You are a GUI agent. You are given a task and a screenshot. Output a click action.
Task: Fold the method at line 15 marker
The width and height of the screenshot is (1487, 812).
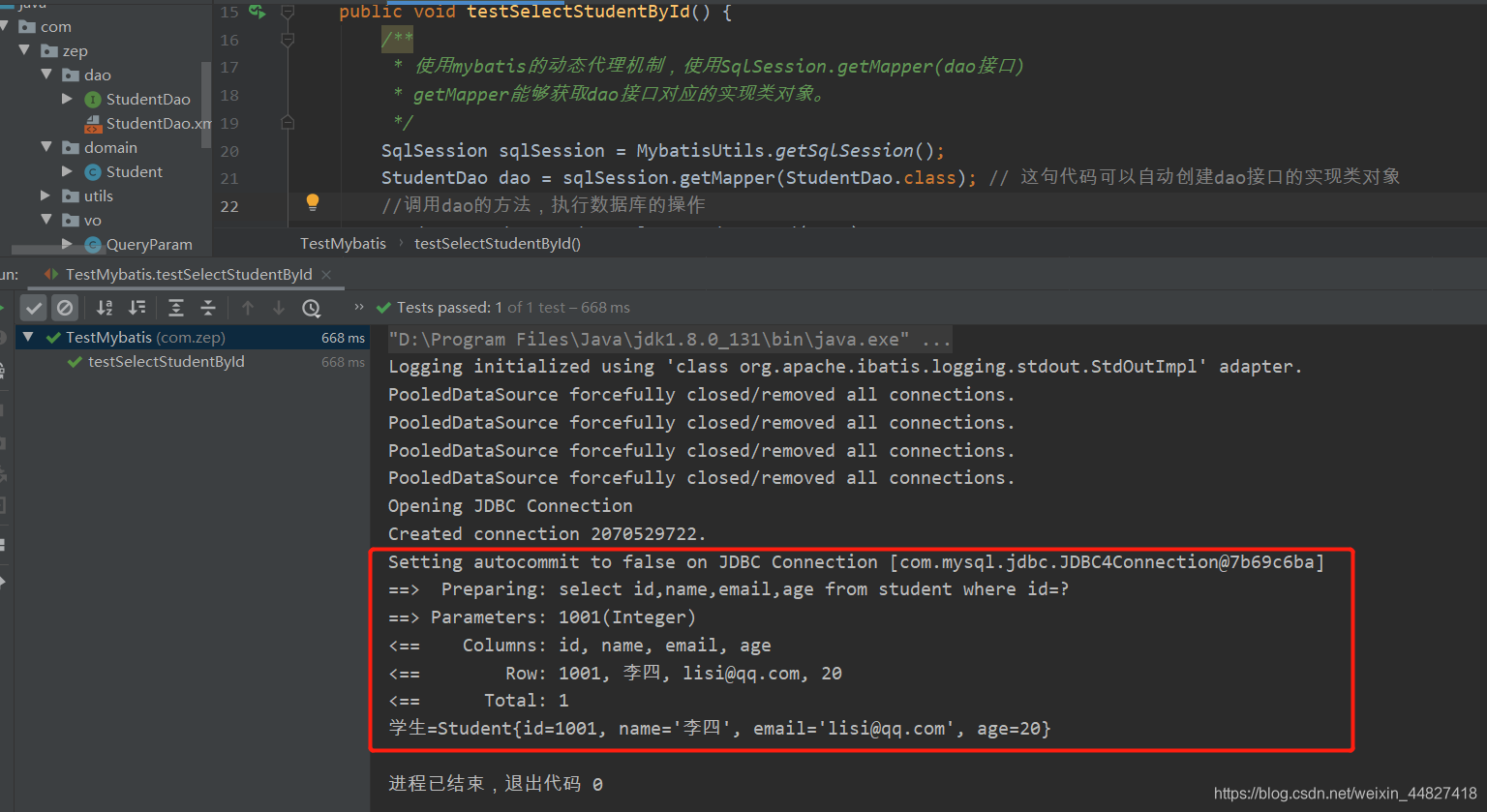pos(288,12)
